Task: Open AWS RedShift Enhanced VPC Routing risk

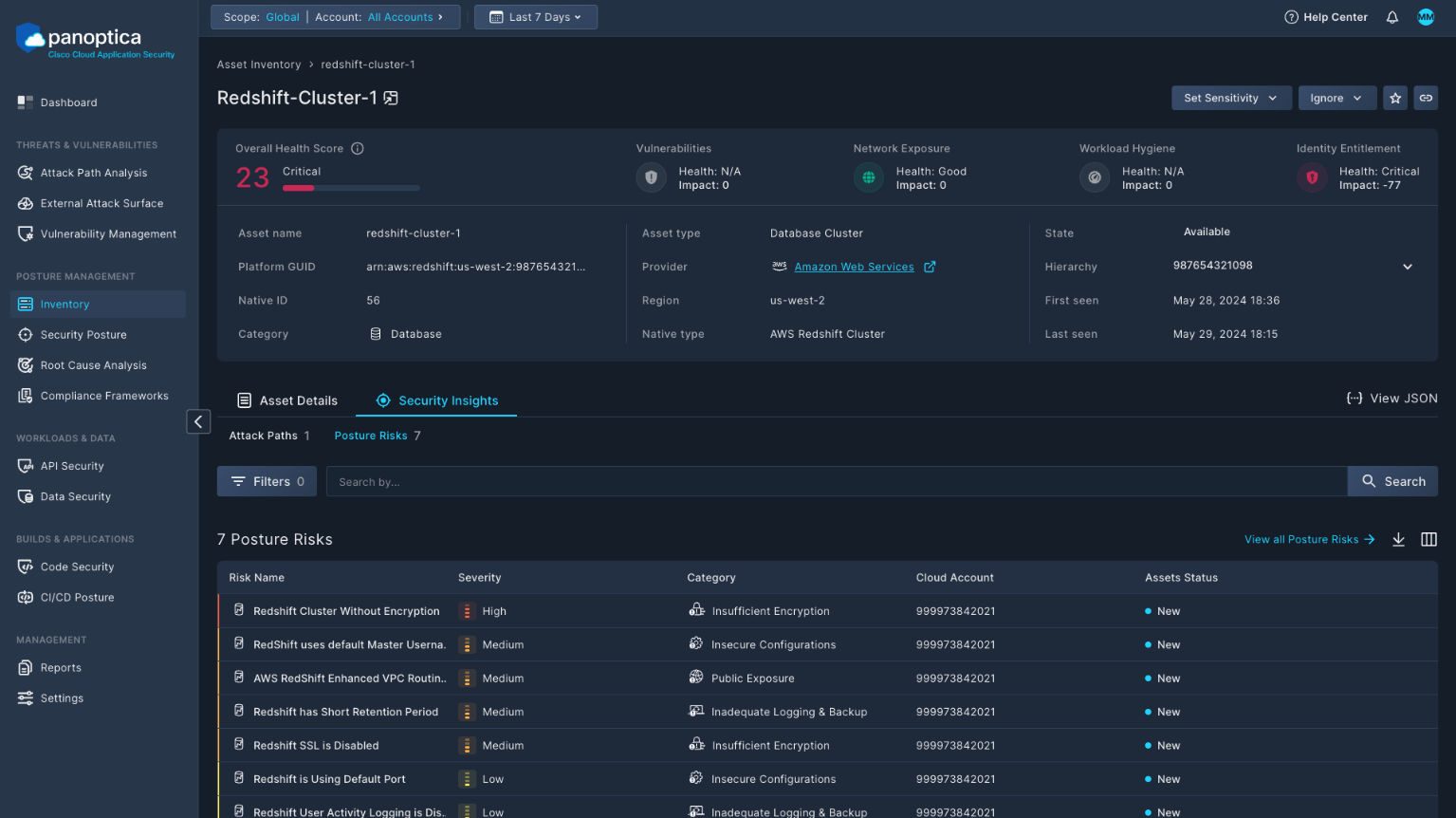Action: 350,678
